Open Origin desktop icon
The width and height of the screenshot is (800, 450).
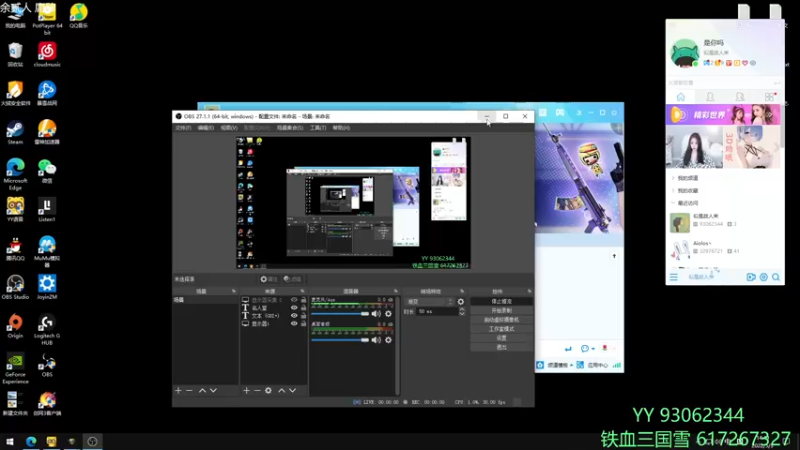tap(15, 327)
